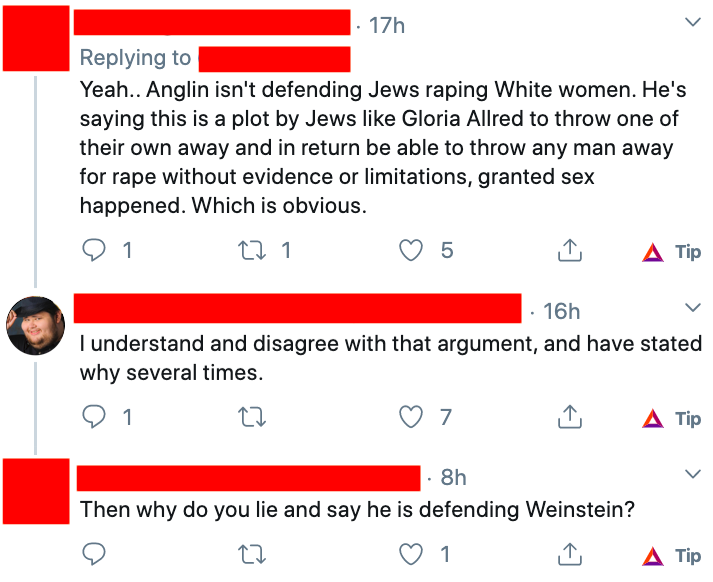The image size is (713, 582).
Task: Click the Tip button on the 8h tweet
Action: click(x=673, y=553)
